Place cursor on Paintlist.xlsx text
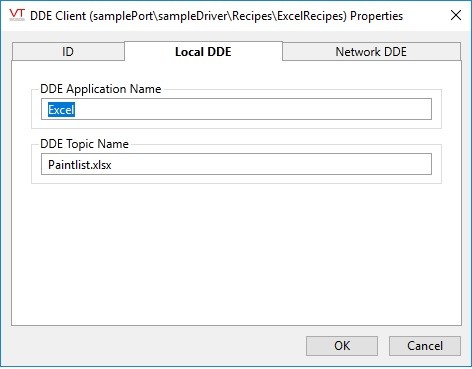 coord(80,165)
